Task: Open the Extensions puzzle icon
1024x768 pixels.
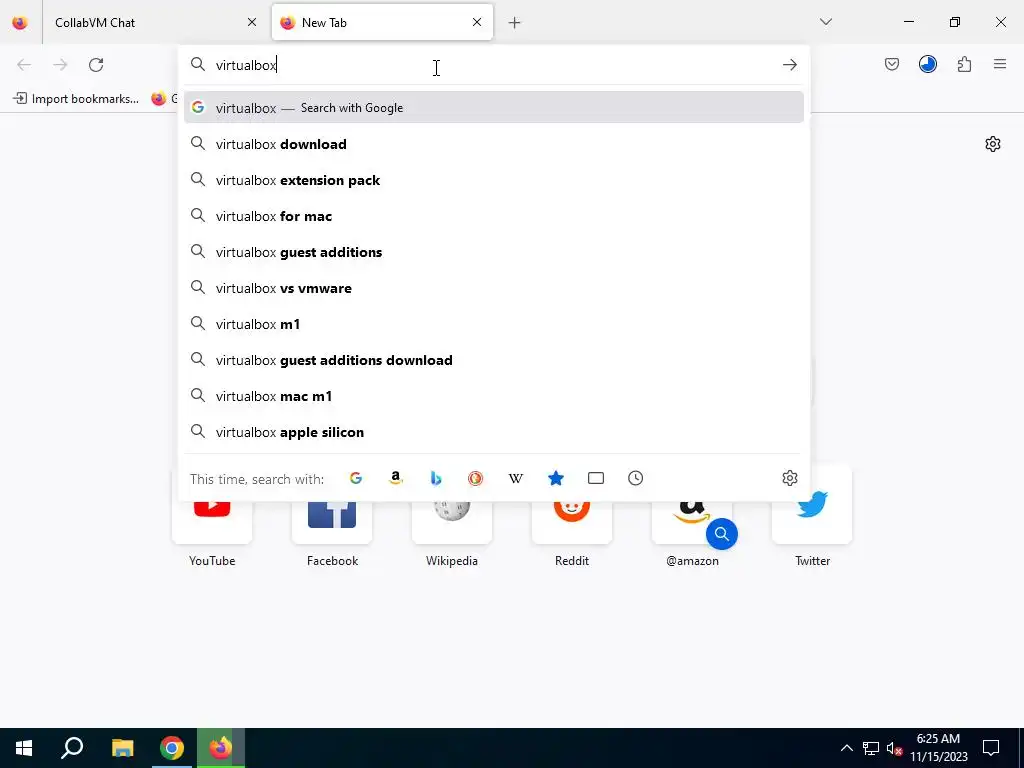Action: click(964, 64)
